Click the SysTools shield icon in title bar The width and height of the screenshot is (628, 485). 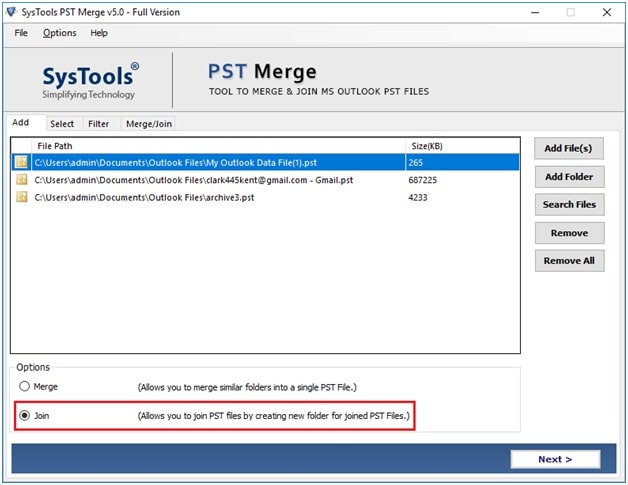(11, 12)
